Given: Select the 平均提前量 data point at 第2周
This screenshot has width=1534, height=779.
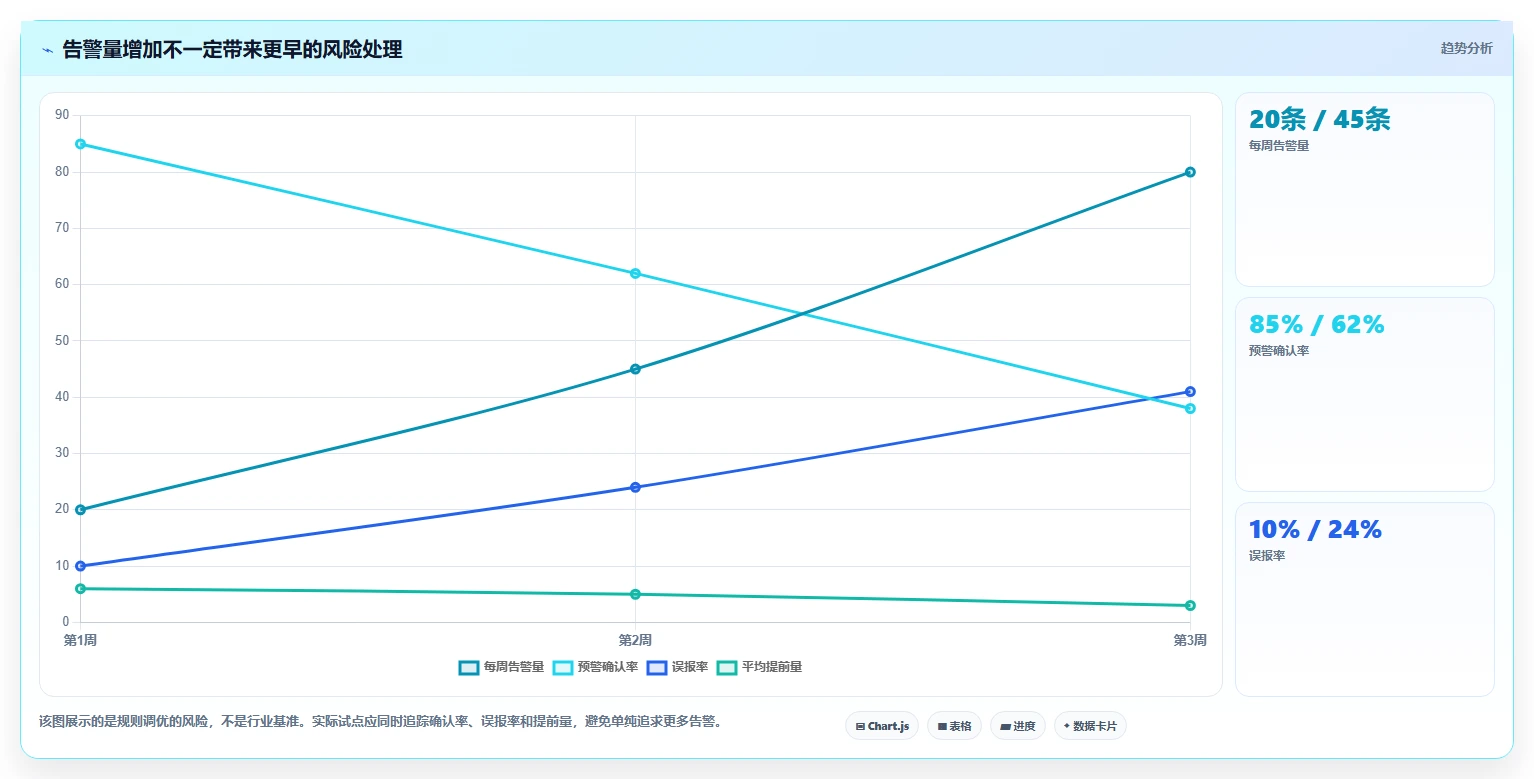Looking at the screenshot, I should [635, 594].
